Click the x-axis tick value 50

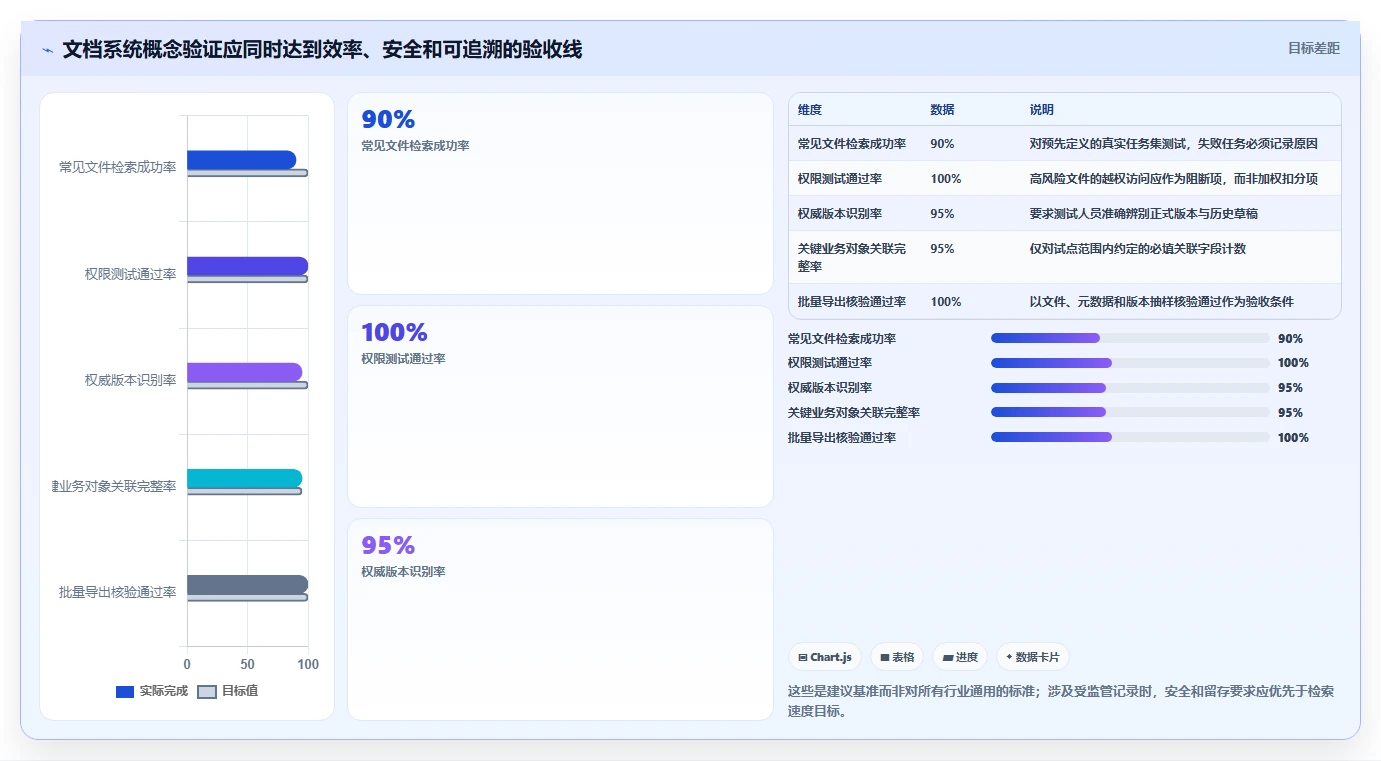(247, 664)
